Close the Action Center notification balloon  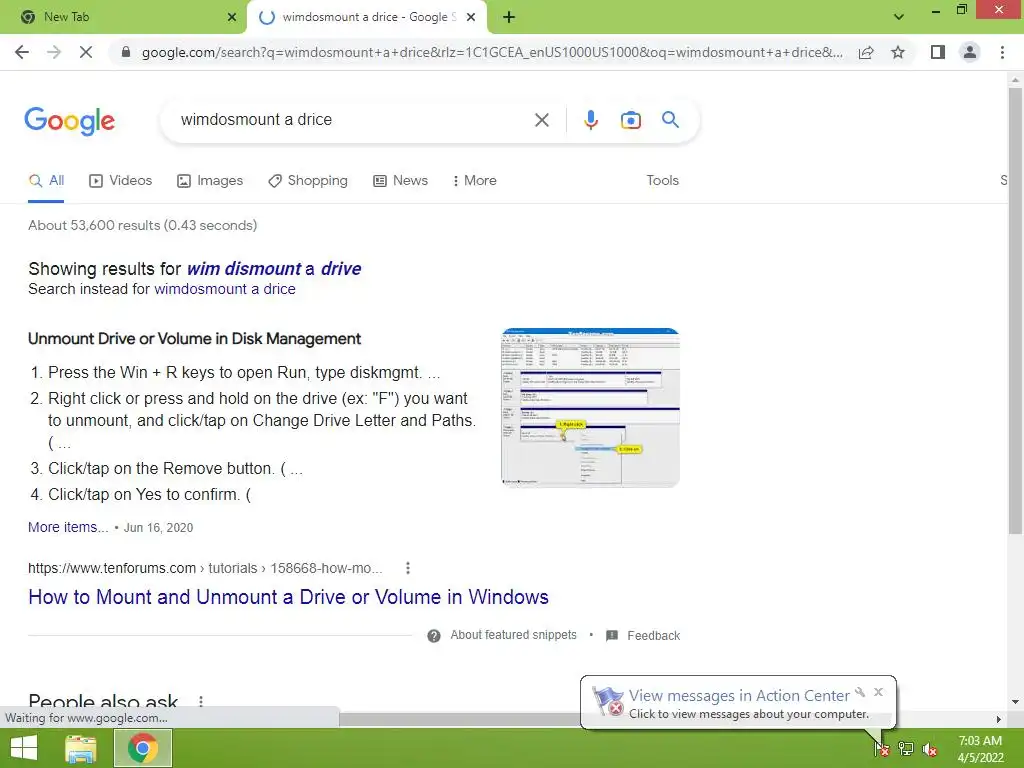coord(878,692)
